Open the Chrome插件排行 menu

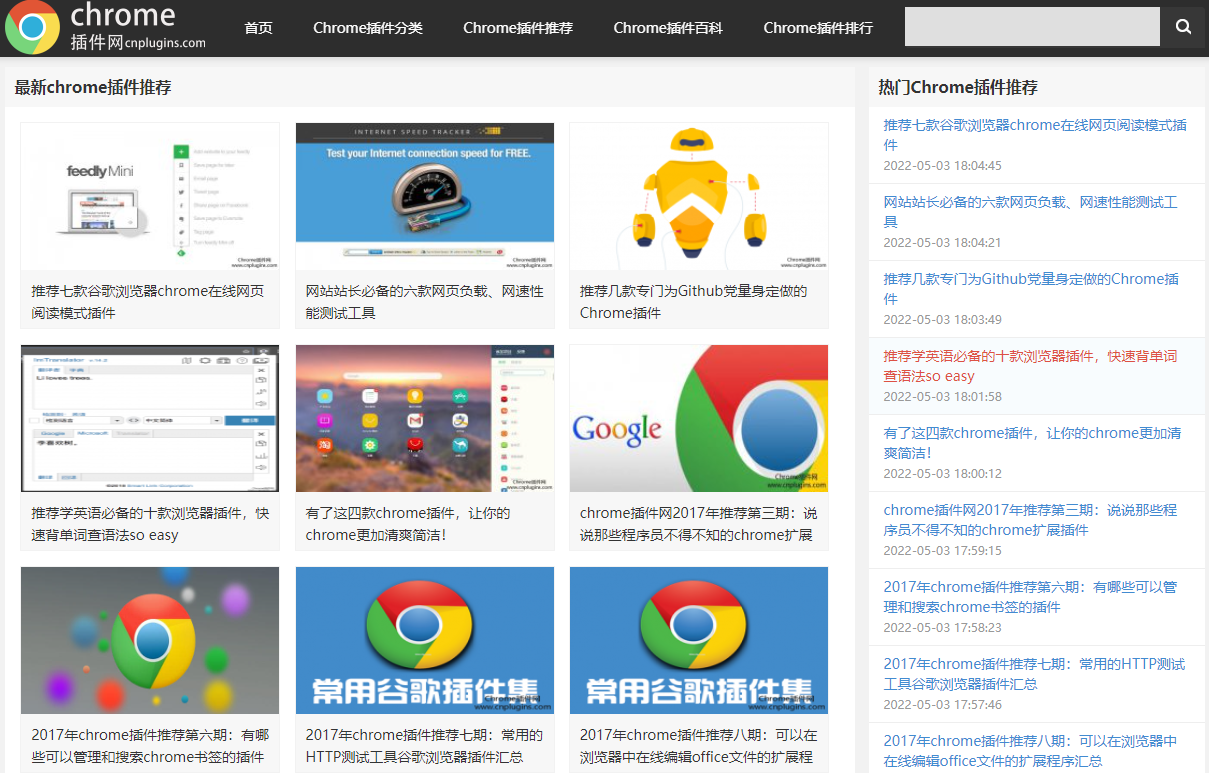[818, 28]
